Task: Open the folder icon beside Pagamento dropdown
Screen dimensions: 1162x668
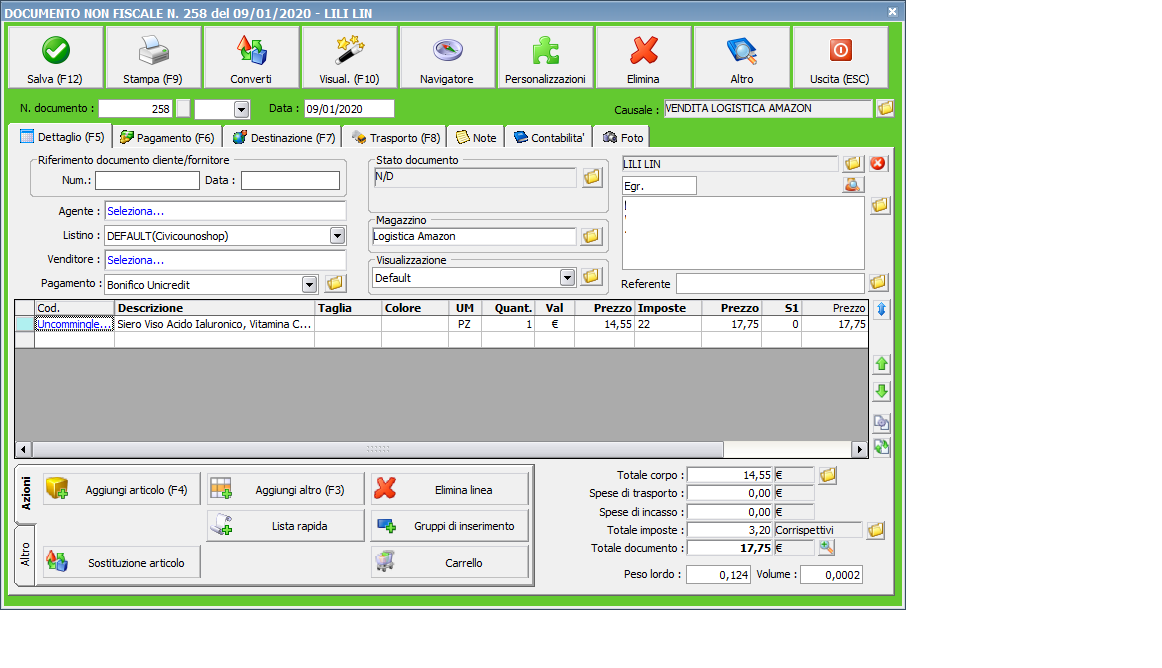Action: [335, 283]
